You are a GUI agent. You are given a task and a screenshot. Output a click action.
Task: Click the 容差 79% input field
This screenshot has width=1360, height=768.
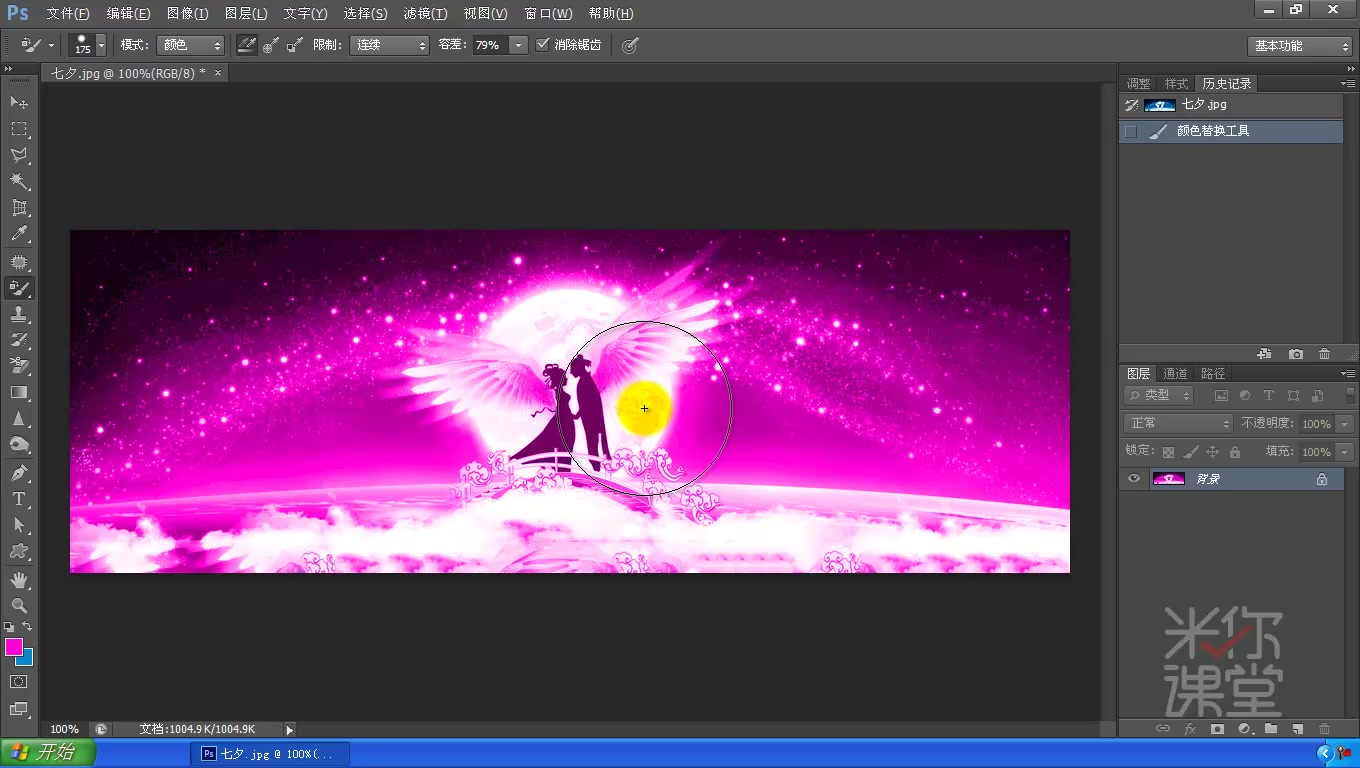490,45
